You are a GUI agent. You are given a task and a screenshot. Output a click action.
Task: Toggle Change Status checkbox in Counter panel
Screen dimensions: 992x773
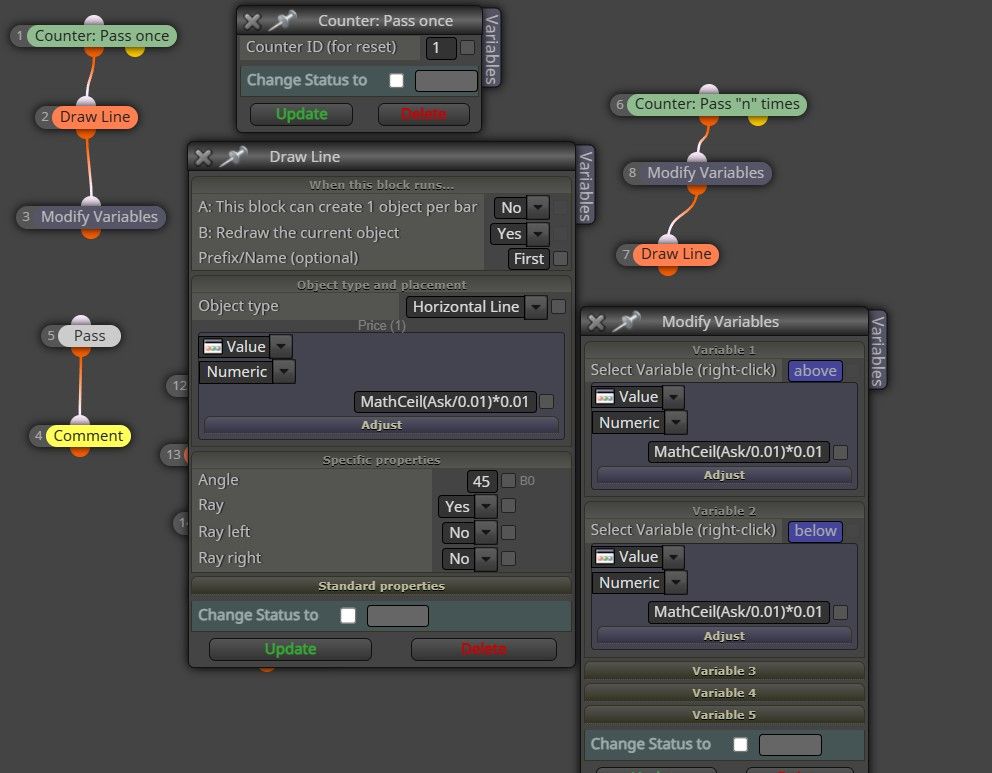pyautogui.click(x=397, y=80)
